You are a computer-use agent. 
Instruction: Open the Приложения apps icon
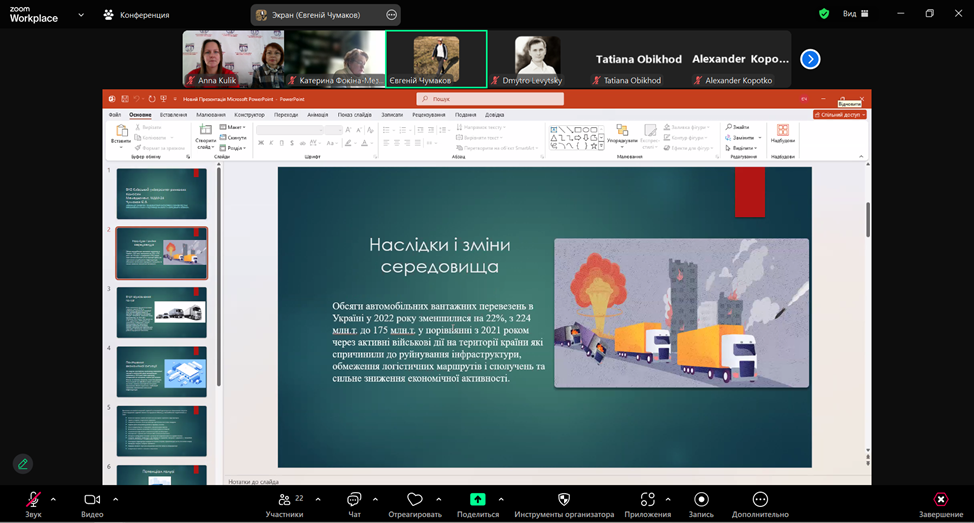click(647, 500)
